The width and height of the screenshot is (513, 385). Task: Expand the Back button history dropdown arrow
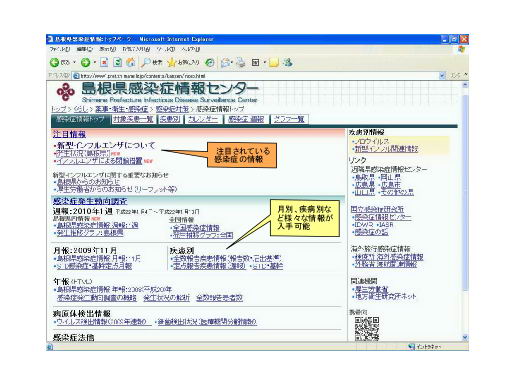pyautogui.click(x=74, y=62)
